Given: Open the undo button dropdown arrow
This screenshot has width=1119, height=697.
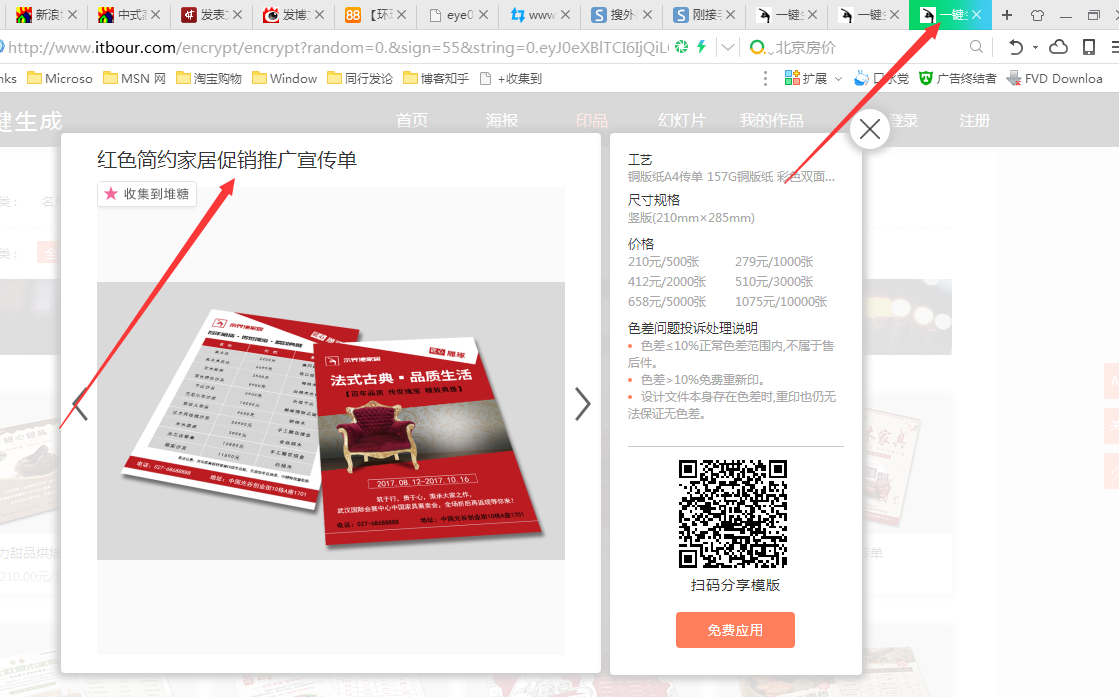Looking at the screenshot, I should (1034, 46).
